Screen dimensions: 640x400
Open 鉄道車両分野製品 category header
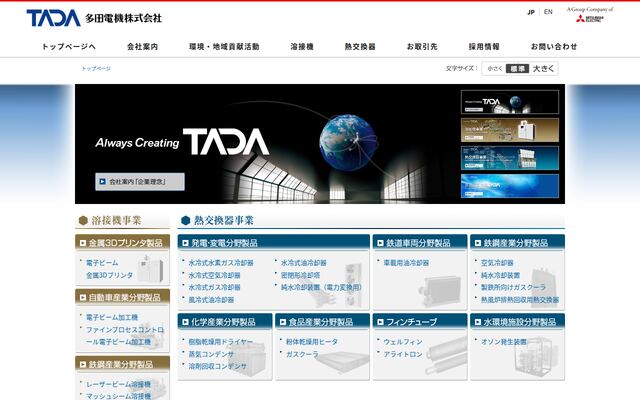click(x=420, y=242)
